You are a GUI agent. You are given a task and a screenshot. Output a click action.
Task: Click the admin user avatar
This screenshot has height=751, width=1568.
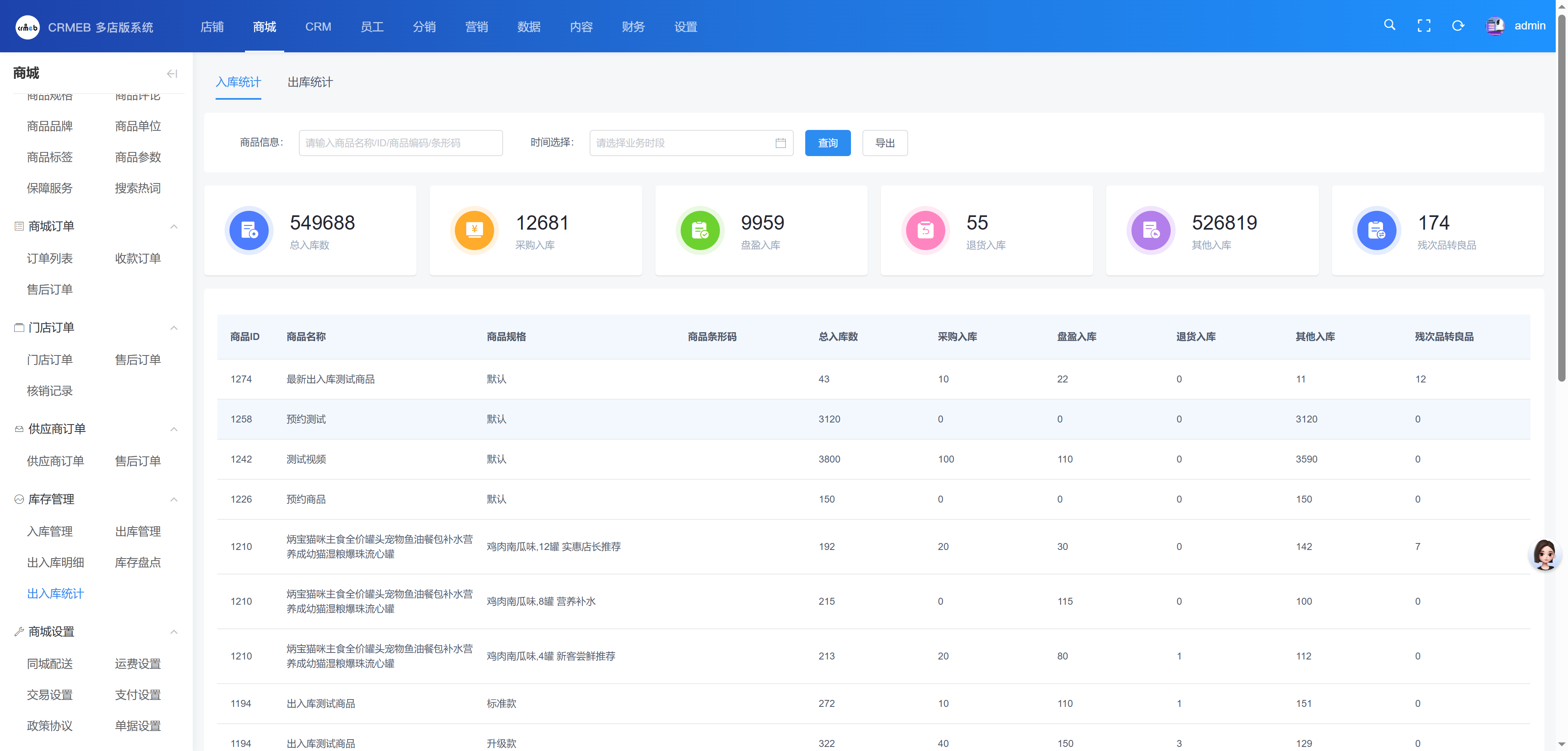(x=1494, y=26)
